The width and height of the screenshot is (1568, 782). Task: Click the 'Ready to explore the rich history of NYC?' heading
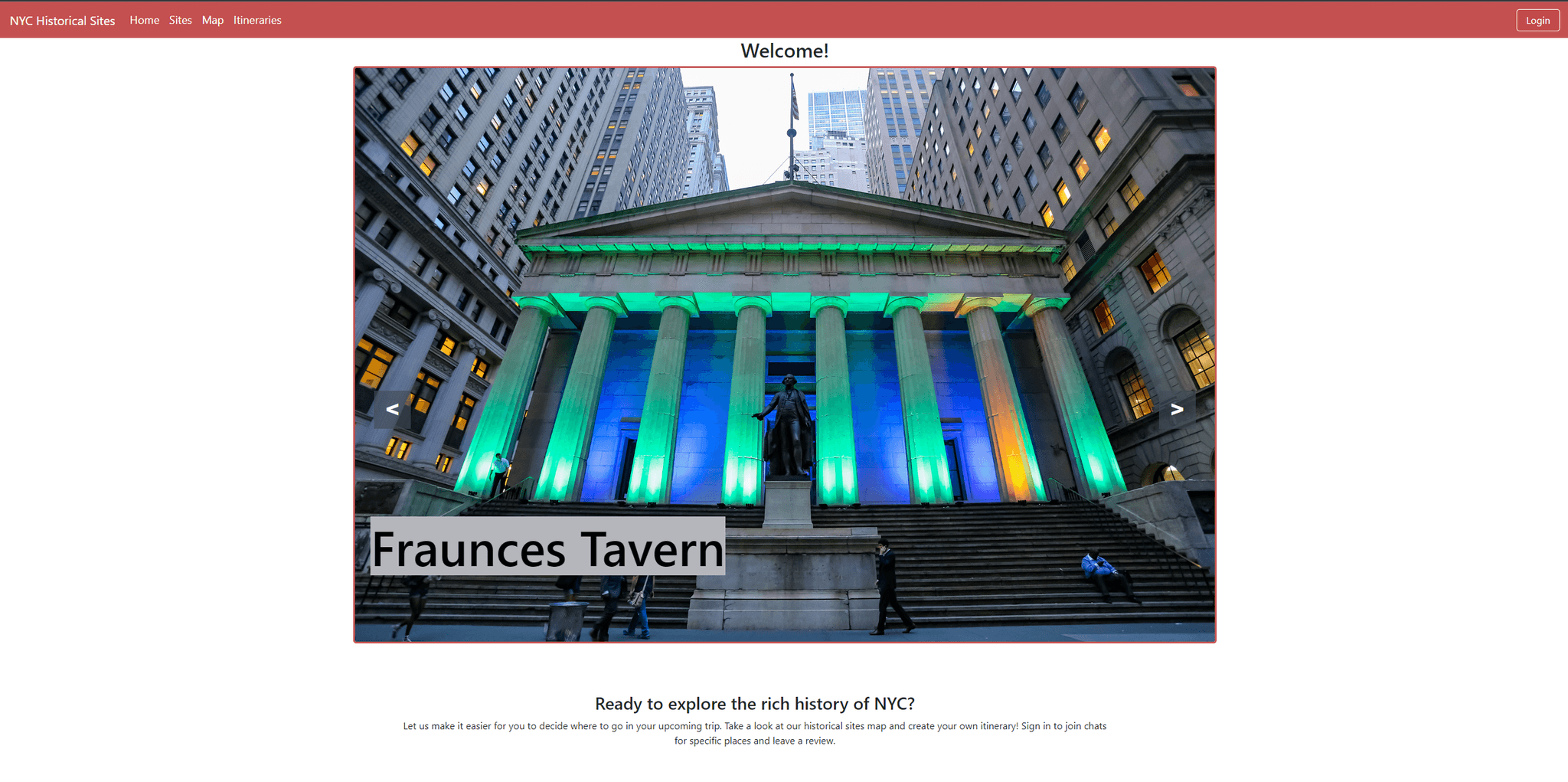755,704
